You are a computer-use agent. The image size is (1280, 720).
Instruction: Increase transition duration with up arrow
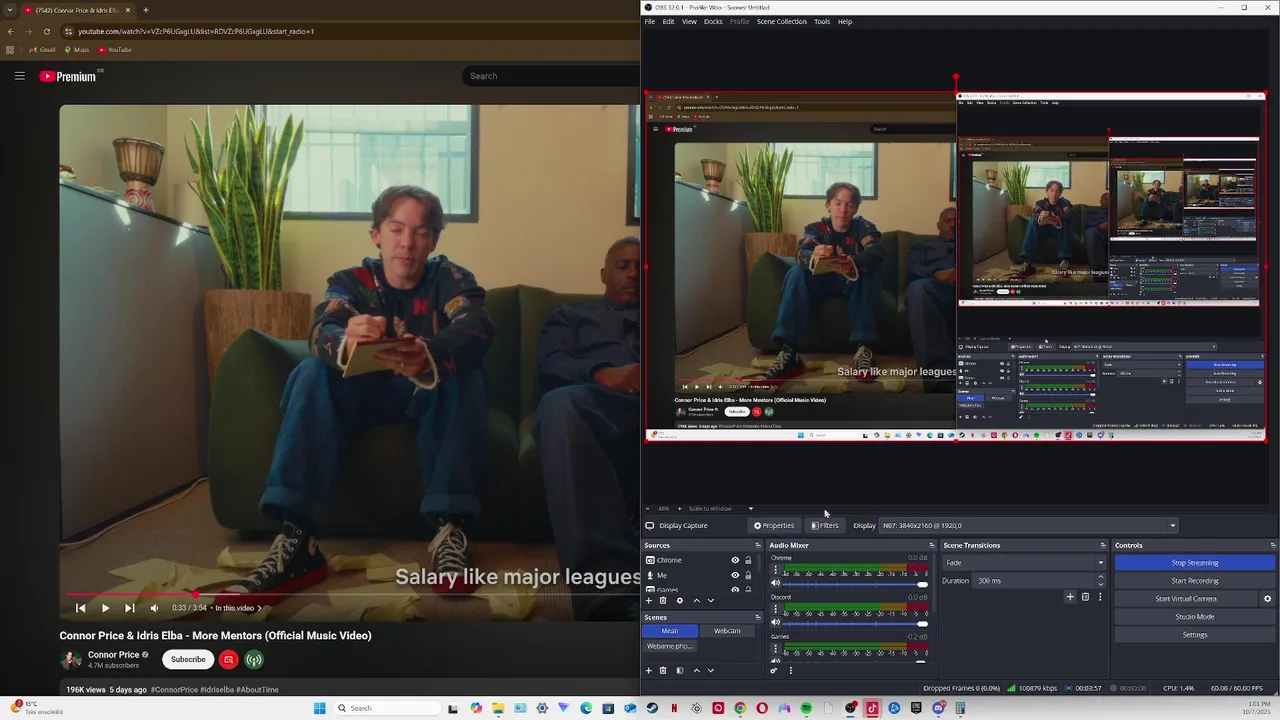pos(1101,577)
